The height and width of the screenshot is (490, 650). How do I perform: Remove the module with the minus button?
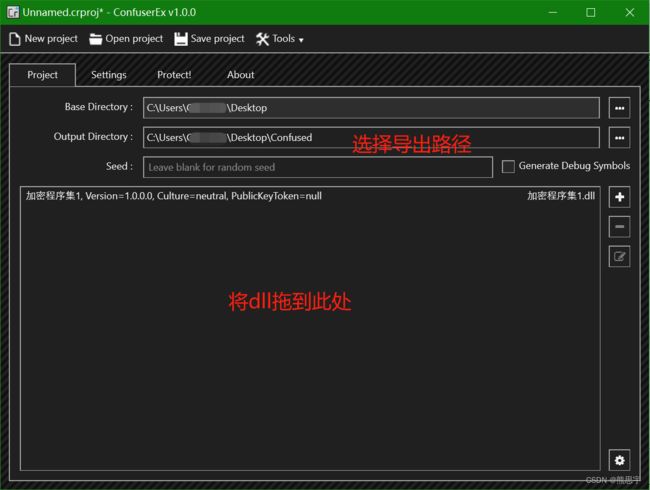pos(619,227)
